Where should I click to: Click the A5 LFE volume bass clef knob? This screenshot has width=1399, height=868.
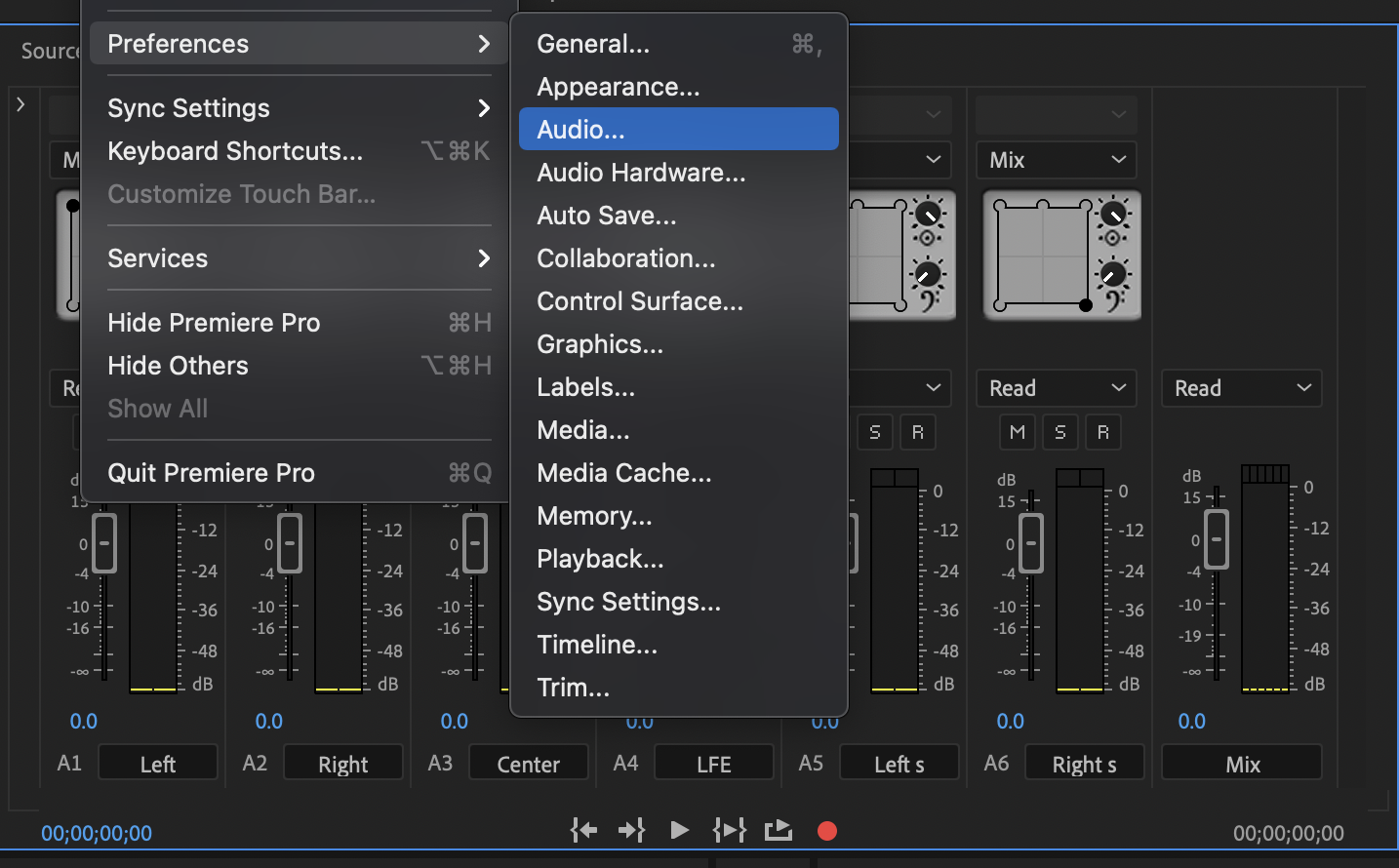928,275
